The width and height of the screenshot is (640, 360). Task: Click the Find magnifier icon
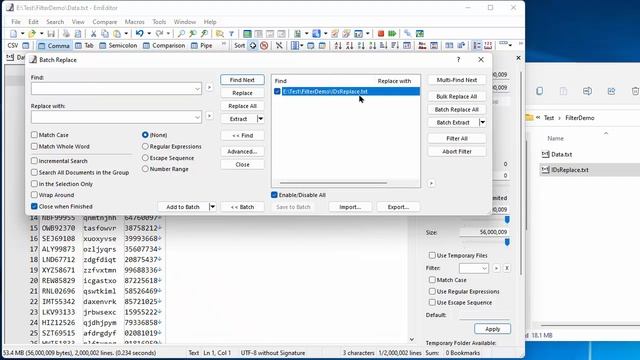tap(181, 33)
